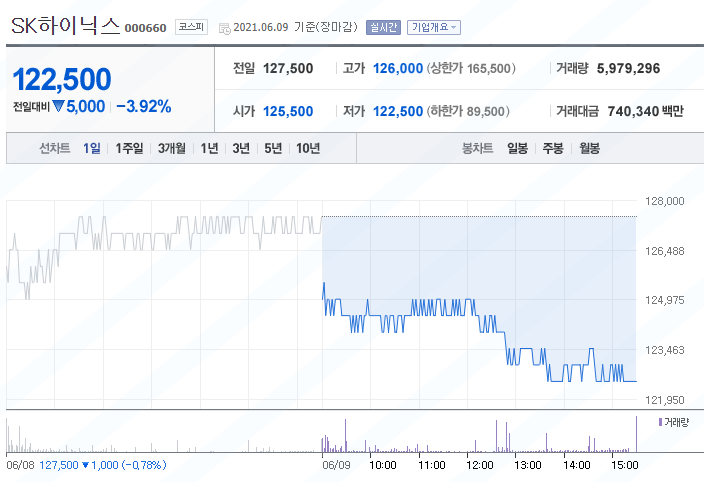704x482 pixels.
Task: Open the 기업개요 dropdown
Action: click(x=434, y=27)
